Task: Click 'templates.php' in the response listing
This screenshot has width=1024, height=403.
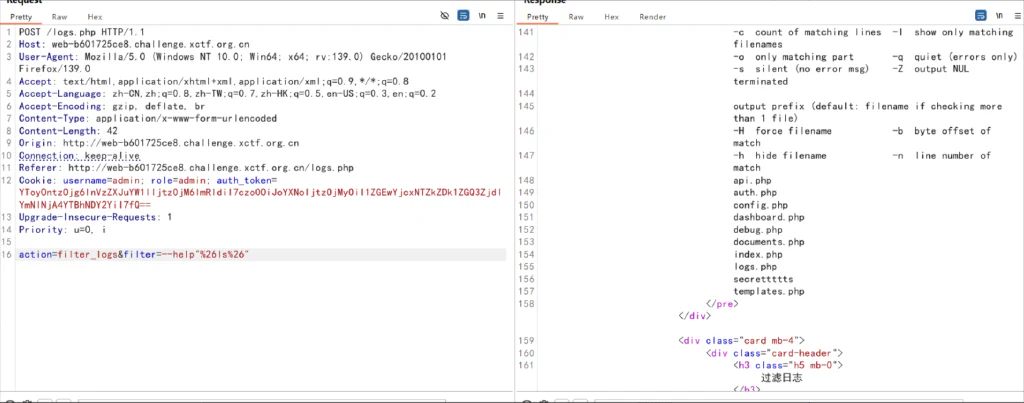Action: (x=769, y=291)
